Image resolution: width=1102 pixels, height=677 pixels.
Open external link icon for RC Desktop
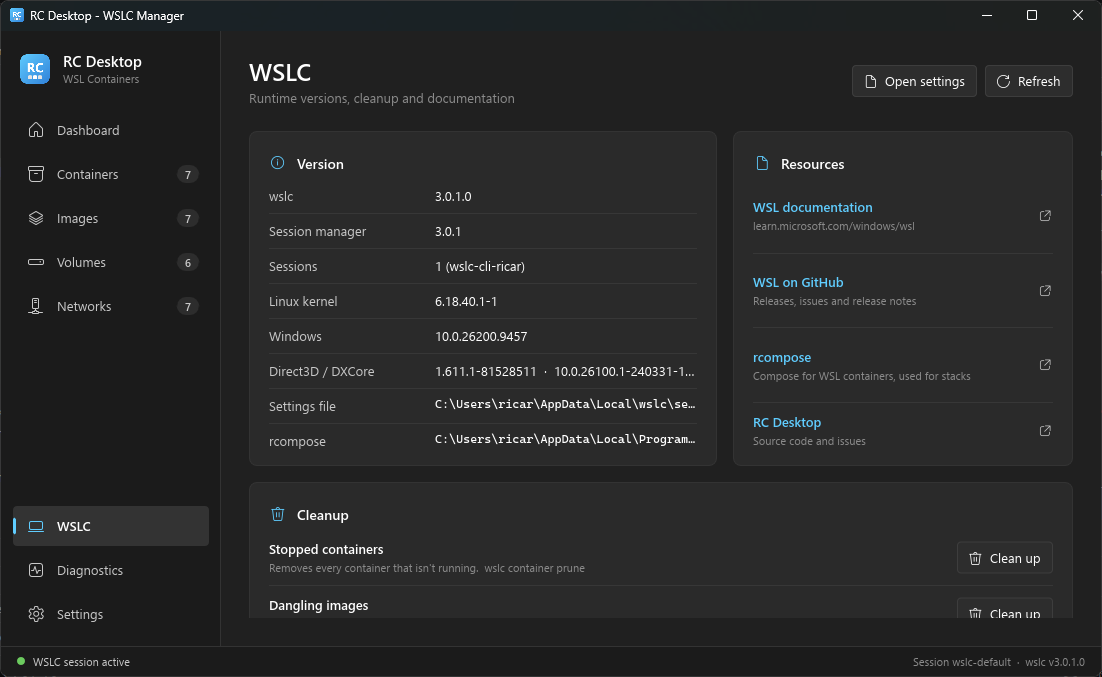1045,430
